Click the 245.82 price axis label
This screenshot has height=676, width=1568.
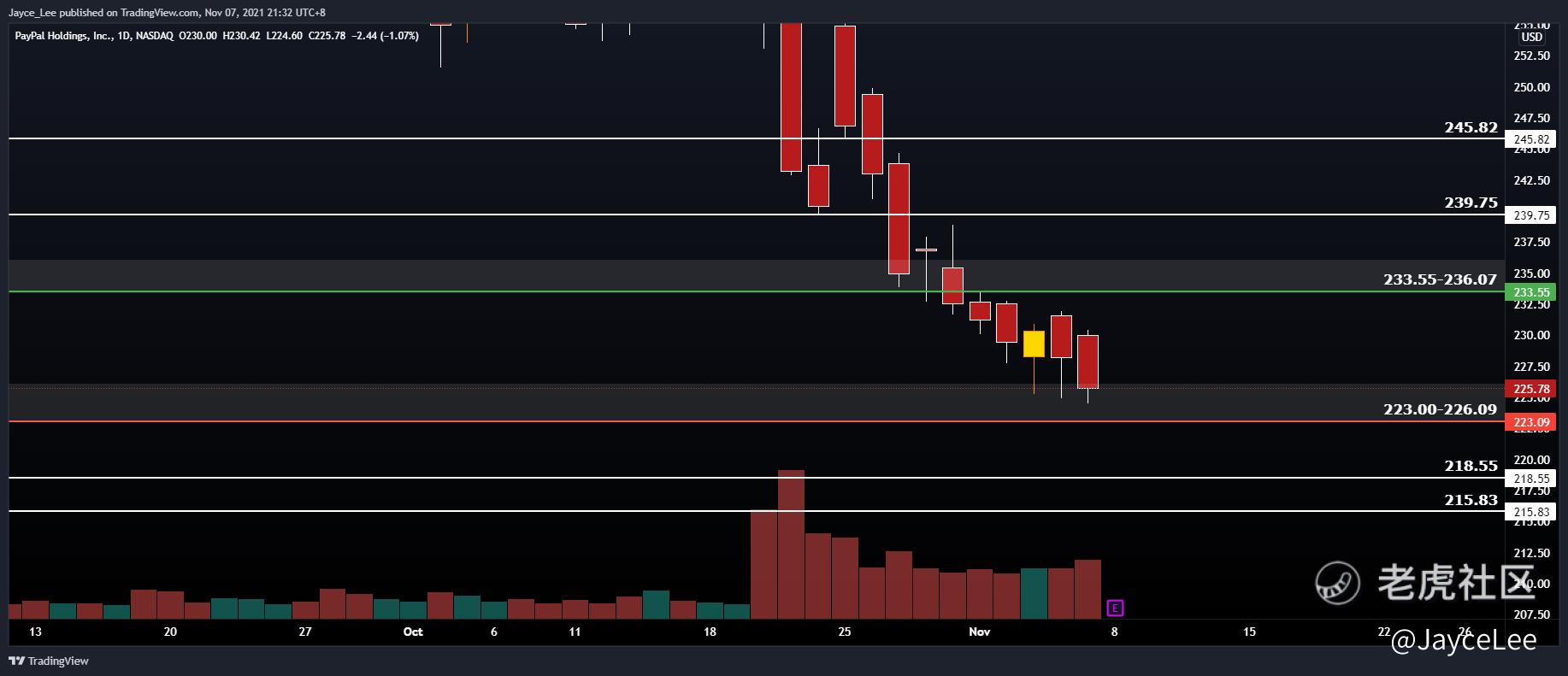(x=1531, y=139)
